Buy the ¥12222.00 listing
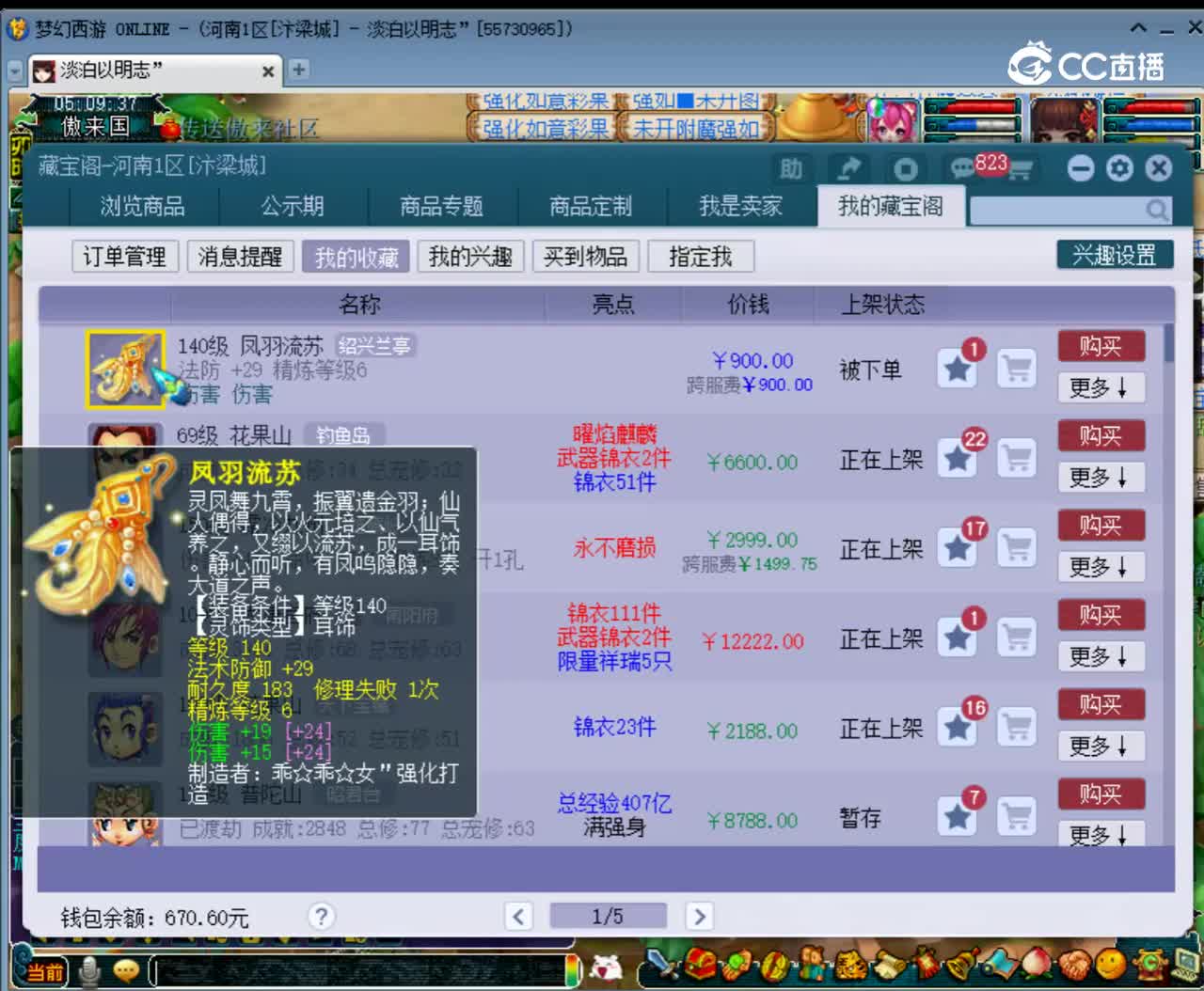Screen dimensions: 1204x991 pyautogui.click(x=1101, y=615)
